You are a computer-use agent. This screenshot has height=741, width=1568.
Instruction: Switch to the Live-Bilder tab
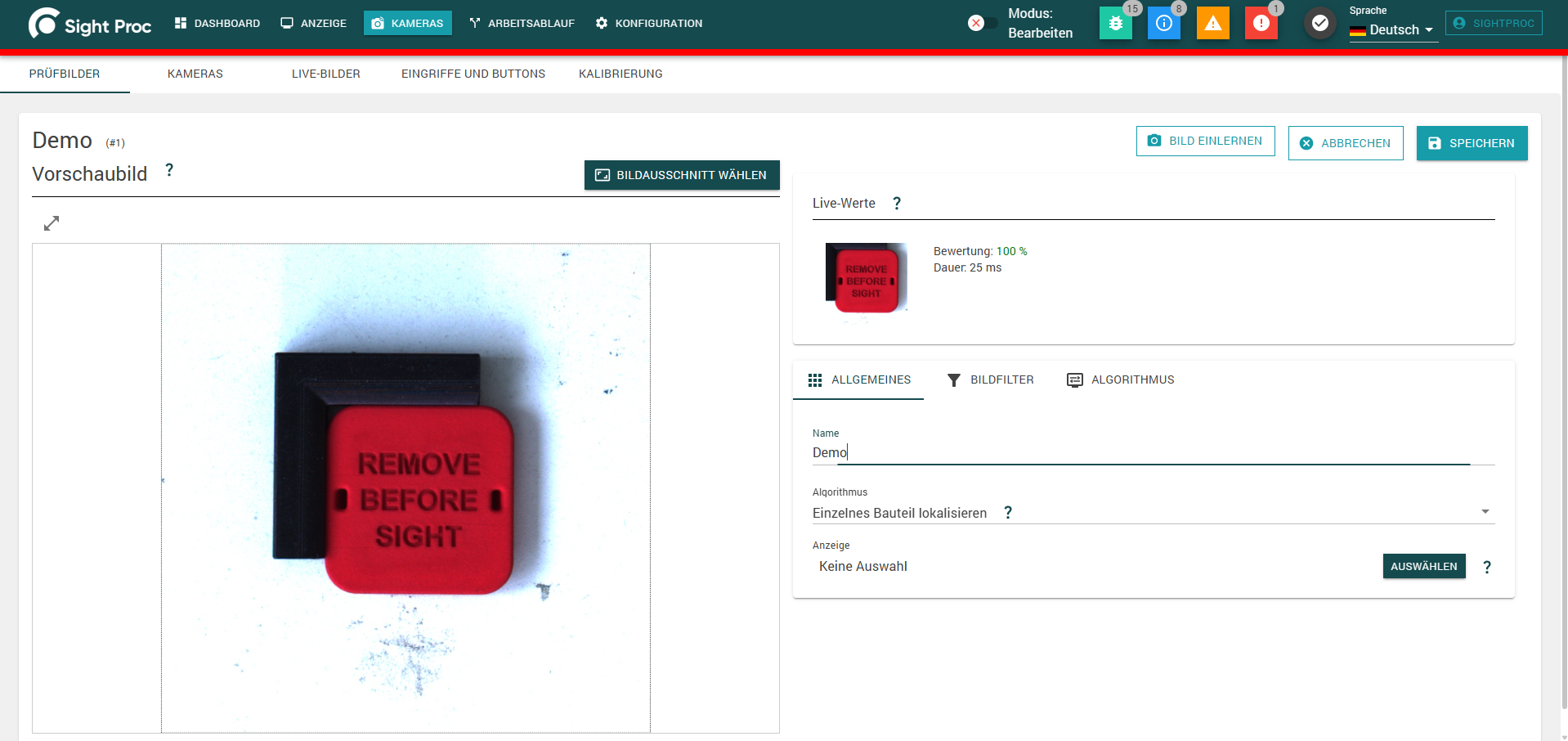tap(326, 74)
